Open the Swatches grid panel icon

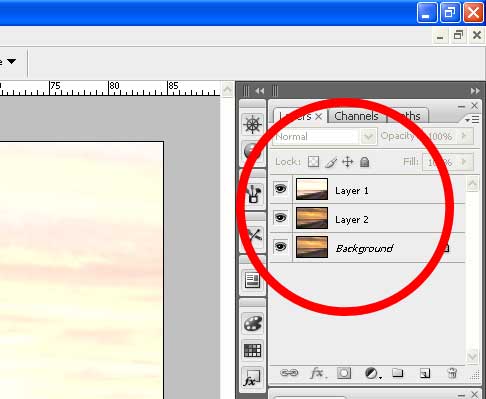253,351
